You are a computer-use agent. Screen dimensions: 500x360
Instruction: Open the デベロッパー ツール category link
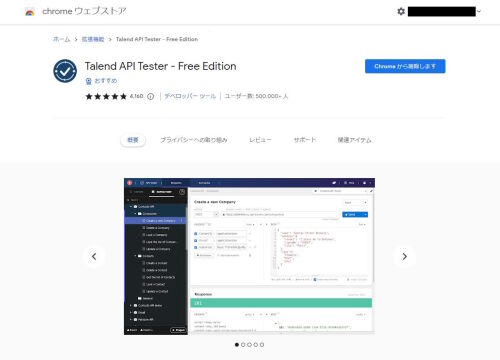pos(190,96)
